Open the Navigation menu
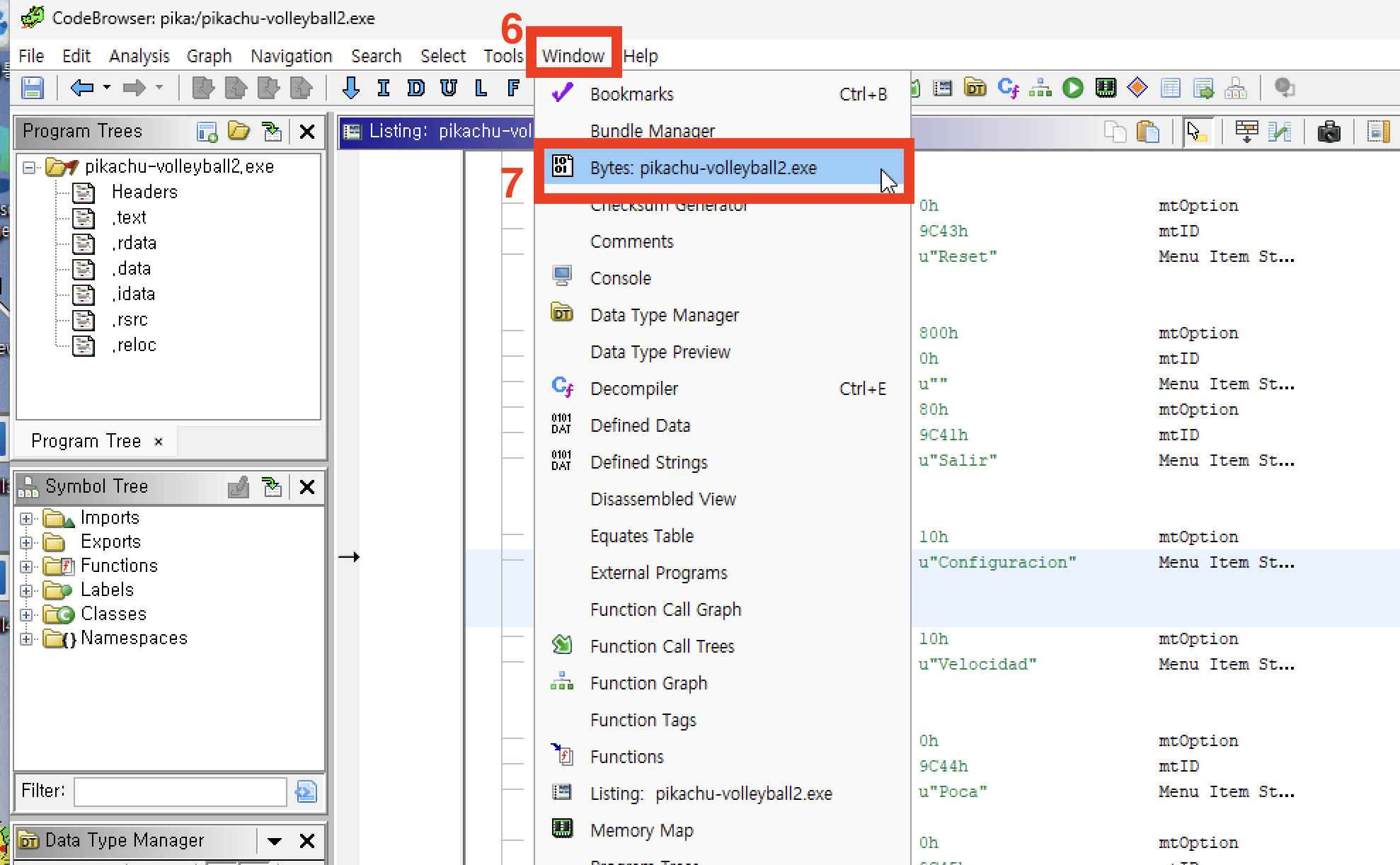 [291, 56]
